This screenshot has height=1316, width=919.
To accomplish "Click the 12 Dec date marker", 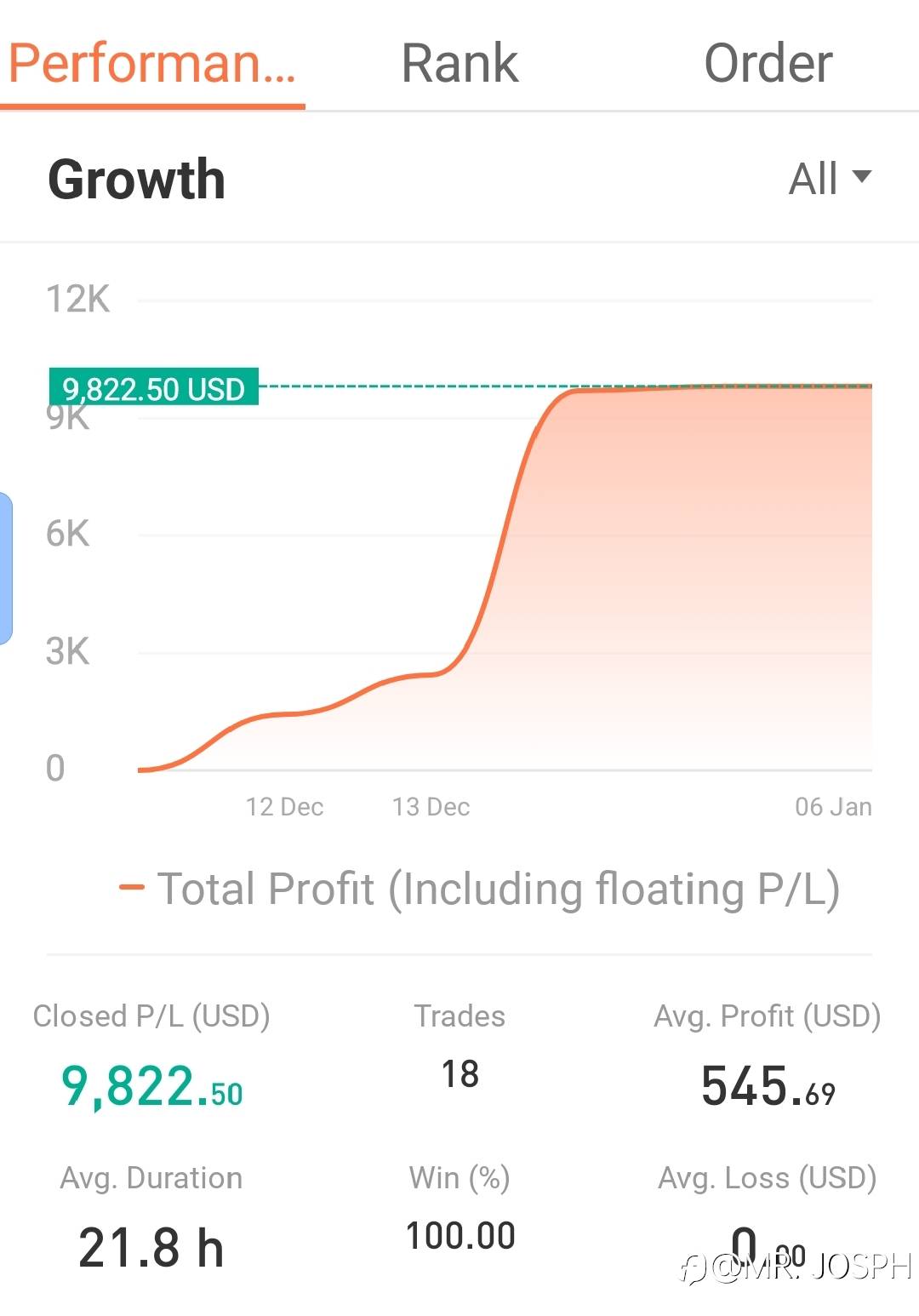I will [284, 806].
